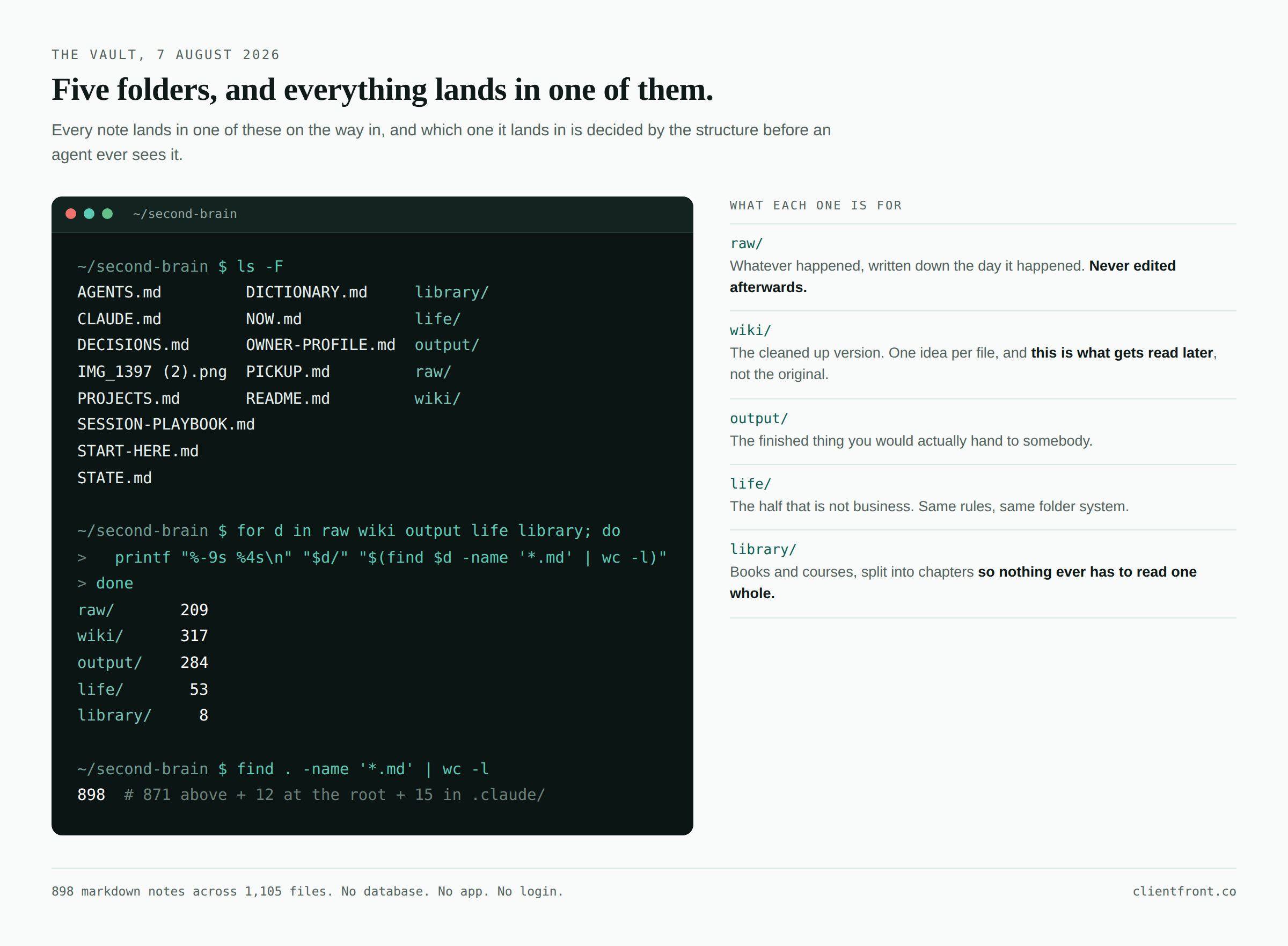Select CLAUDE.md in the ls listing
1288x946 pixels.
tap(119, 319)
